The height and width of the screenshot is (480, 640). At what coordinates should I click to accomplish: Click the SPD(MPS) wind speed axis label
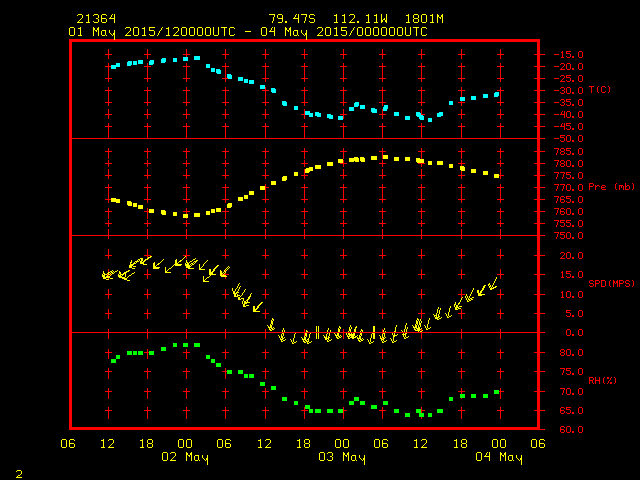pos(611,283)
